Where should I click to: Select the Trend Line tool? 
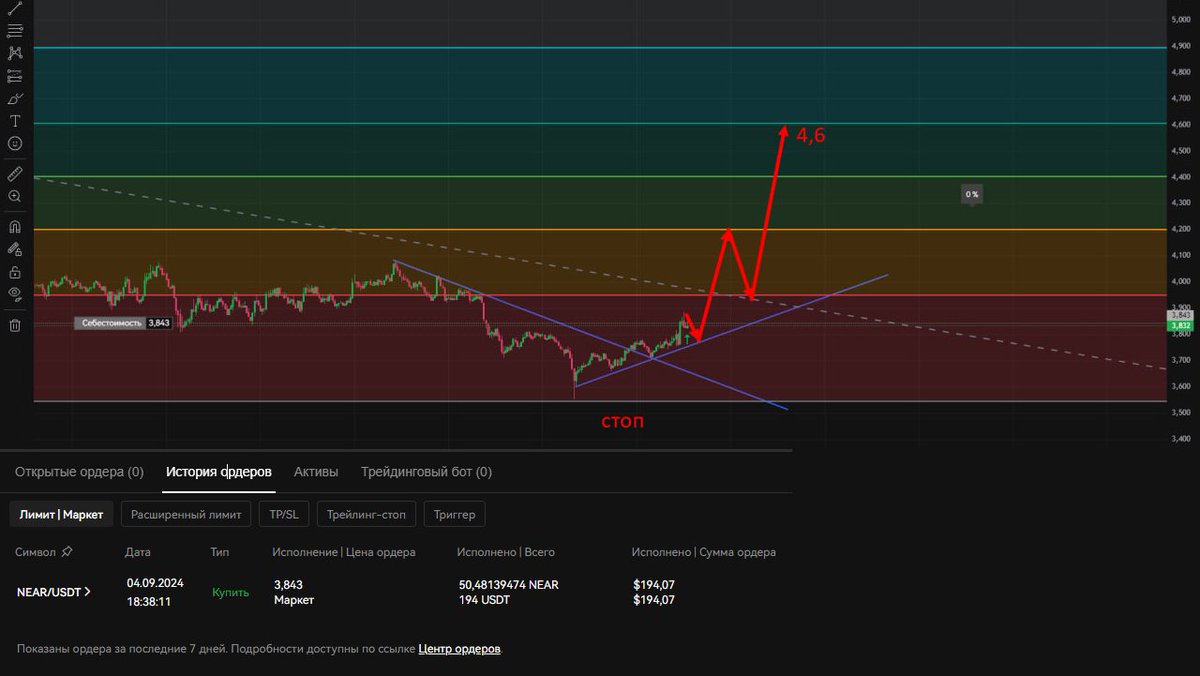pos(14,8)
